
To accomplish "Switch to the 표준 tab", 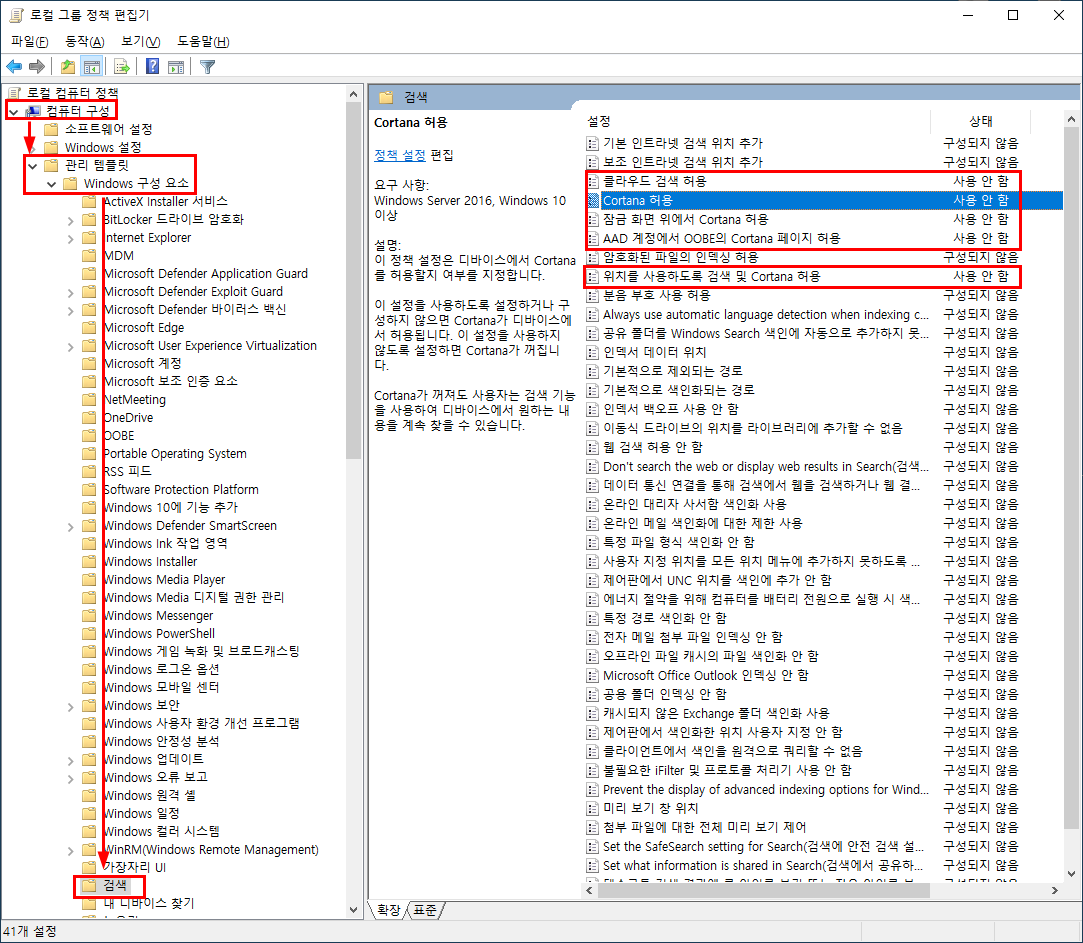I will (426, 909).
